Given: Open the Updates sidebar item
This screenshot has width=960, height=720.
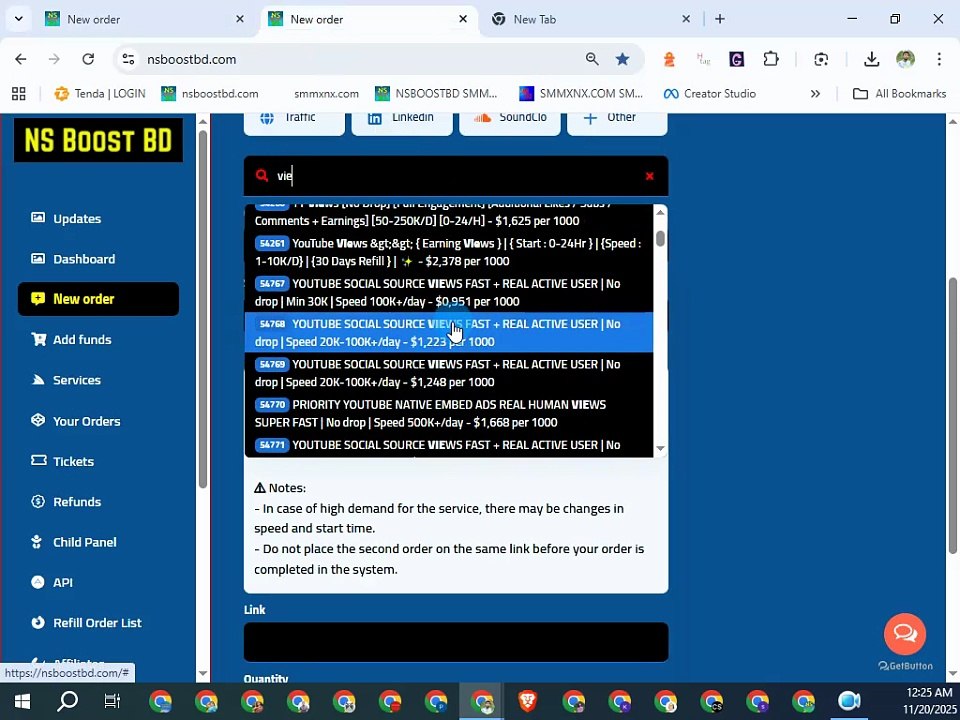Looking at the screenshot, I should (x=66, y=219).
